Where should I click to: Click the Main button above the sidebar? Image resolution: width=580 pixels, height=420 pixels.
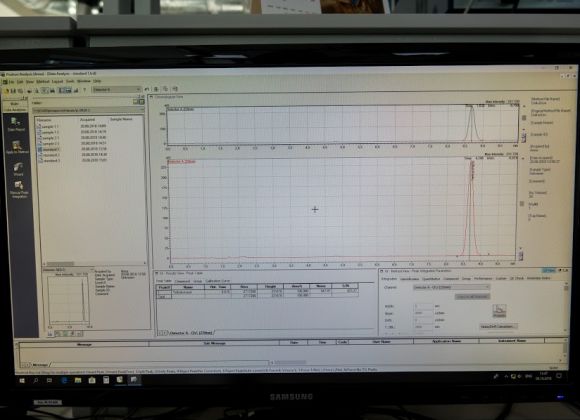tap(14, 104)
